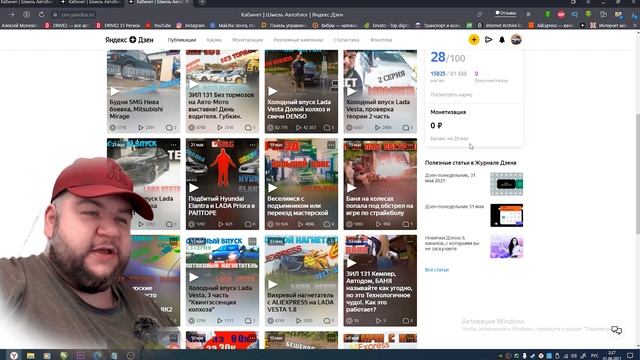Open three-dot menu on 'ЗИЛ 131 Кемпер' card
Viewport: 640px width, 360px height.
click(x=410, y=242)
